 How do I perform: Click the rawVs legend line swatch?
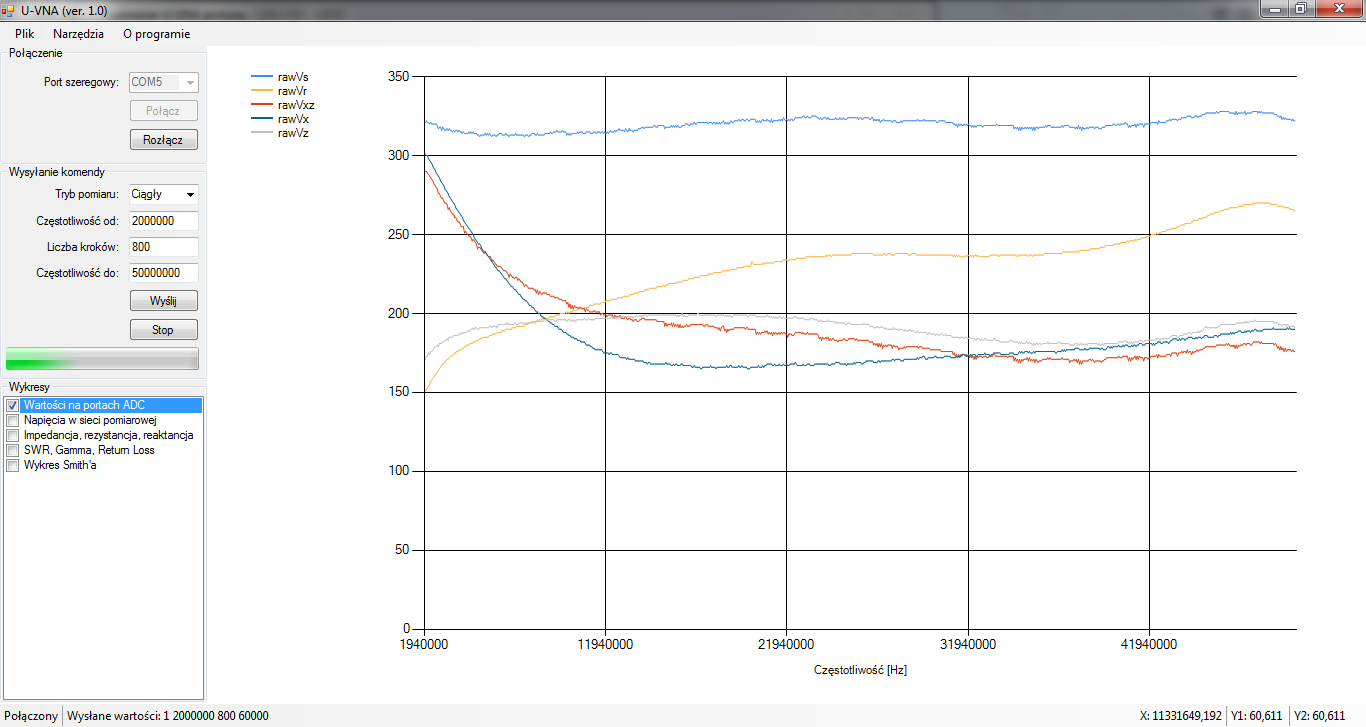tap(262, 76)
